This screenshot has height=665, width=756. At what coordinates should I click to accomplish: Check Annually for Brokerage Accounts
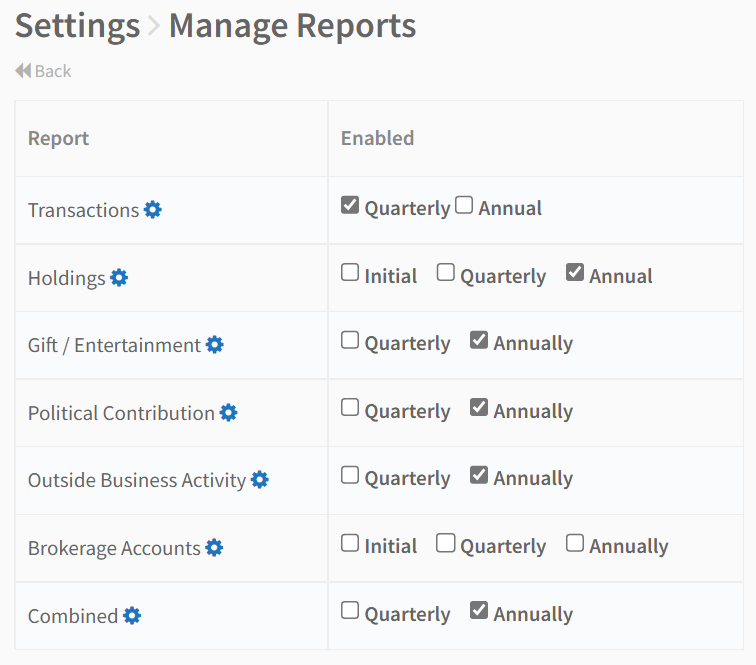(575, 543)
